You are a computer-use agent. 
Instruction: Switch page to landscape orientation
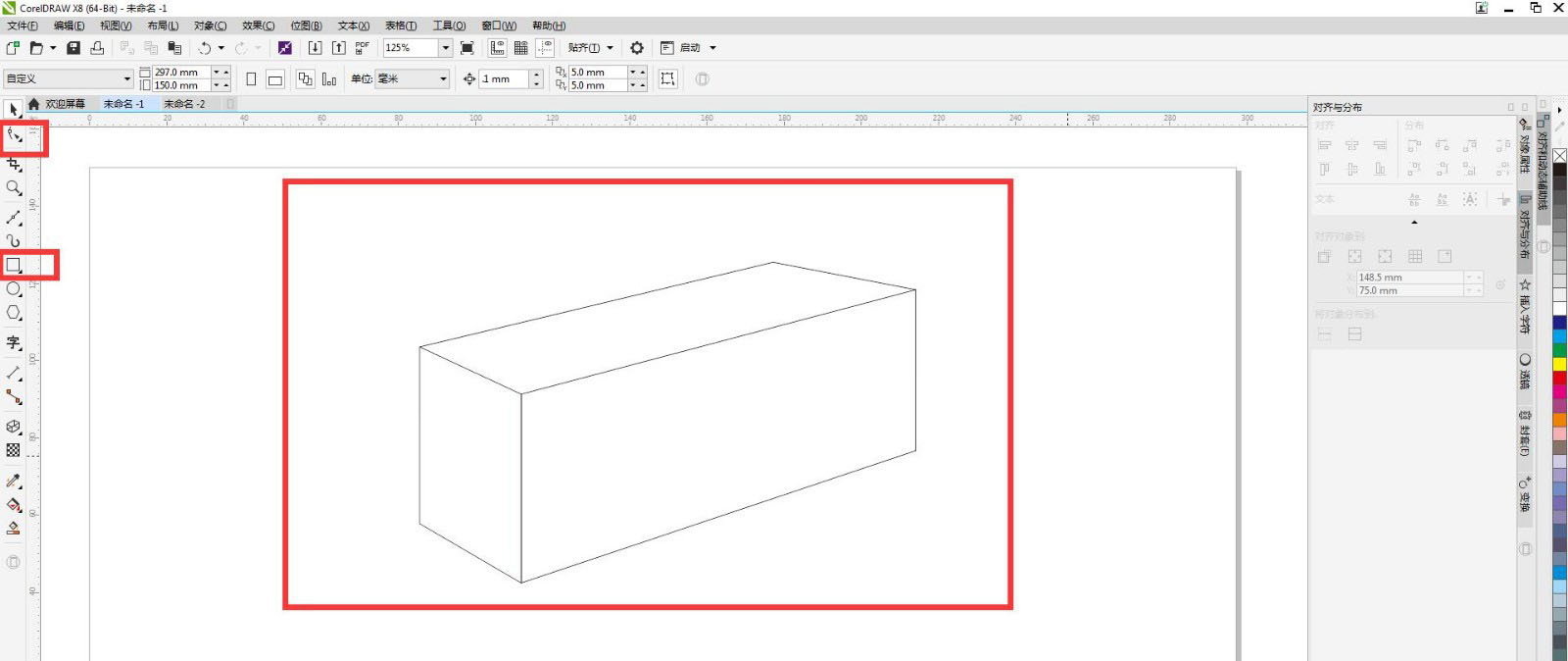point(275,79)
